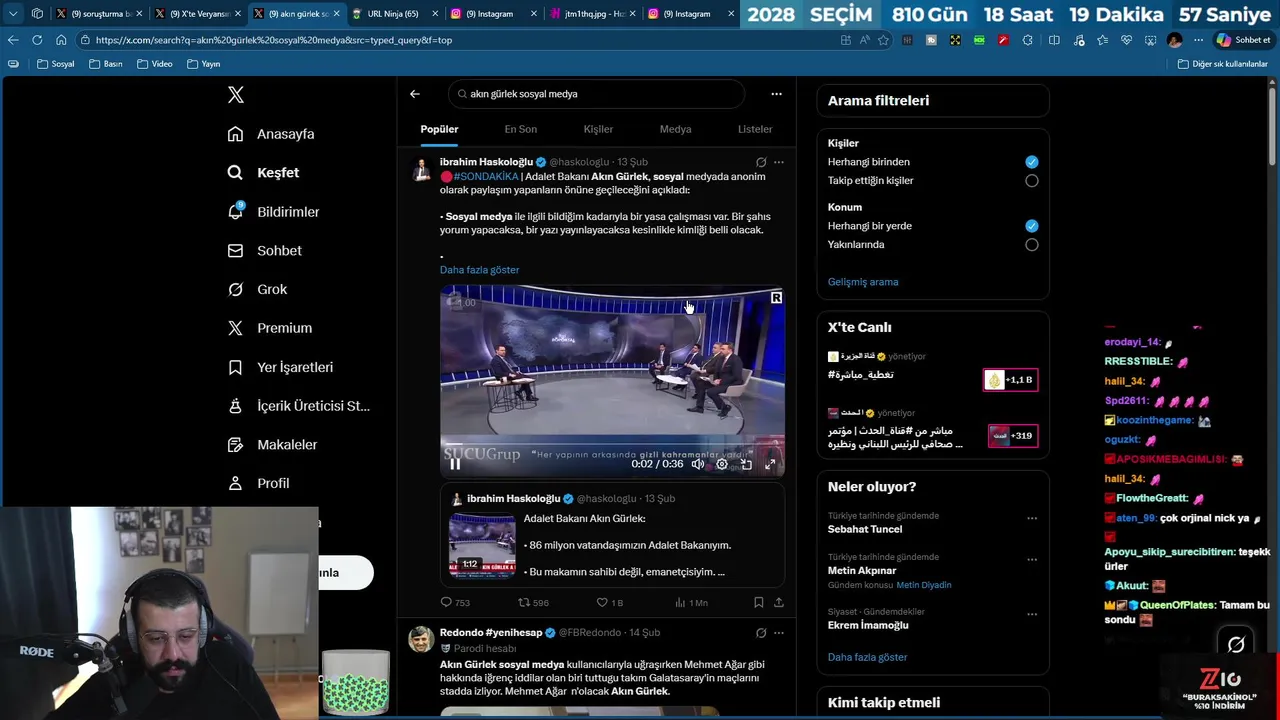Click the search box with 'akın gürlek sosyal medya'
The image size is (1280, 720).
click(x=596, y=94)
